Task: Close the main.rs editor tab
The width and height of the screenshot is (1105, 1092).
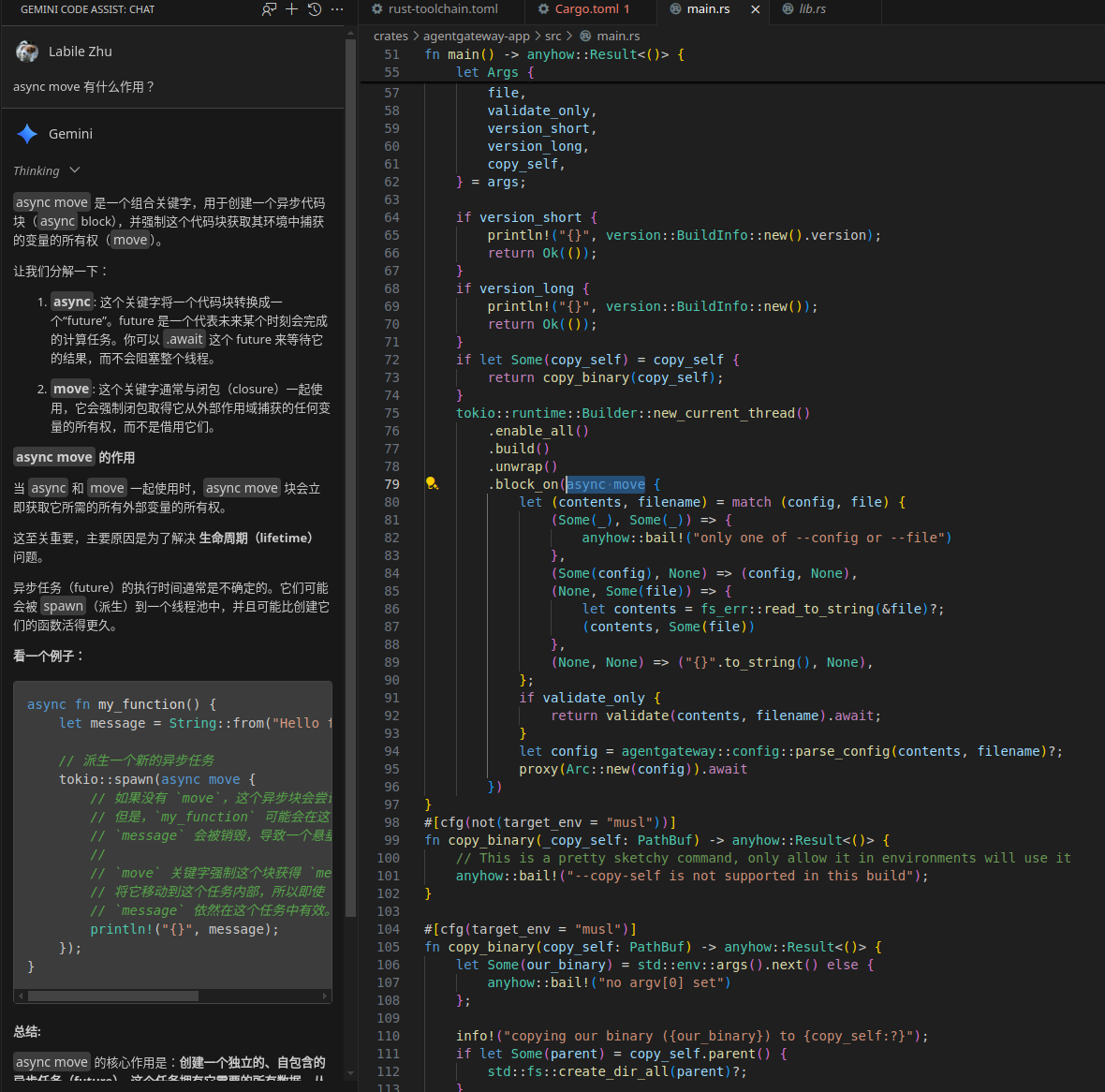Action: tap(755, 9)
